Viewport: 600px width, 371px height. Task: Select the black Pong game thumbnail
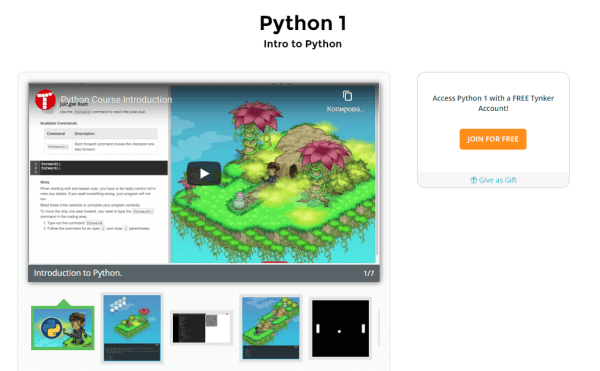pyautogui.click(x=340, y=328)
